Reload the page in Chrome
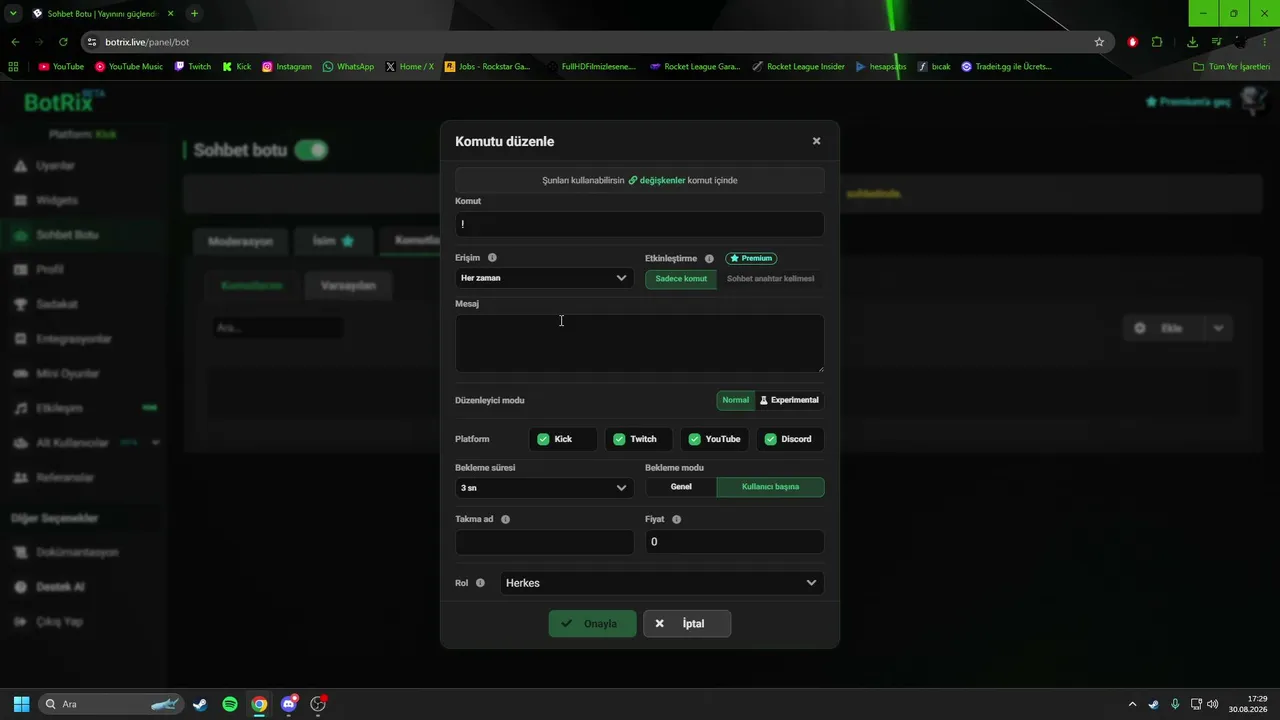This screenshot has height=720, width=1280. 63,42
